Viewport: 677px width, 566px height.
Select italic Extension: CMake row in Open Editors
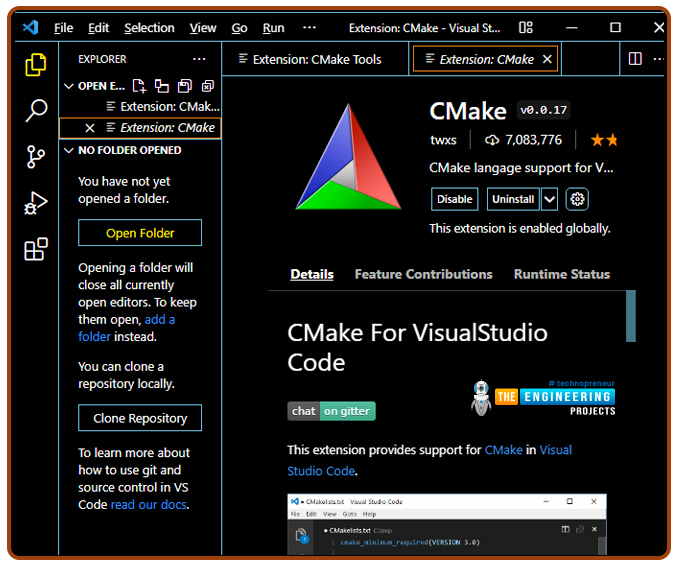(x=140, y=128)
